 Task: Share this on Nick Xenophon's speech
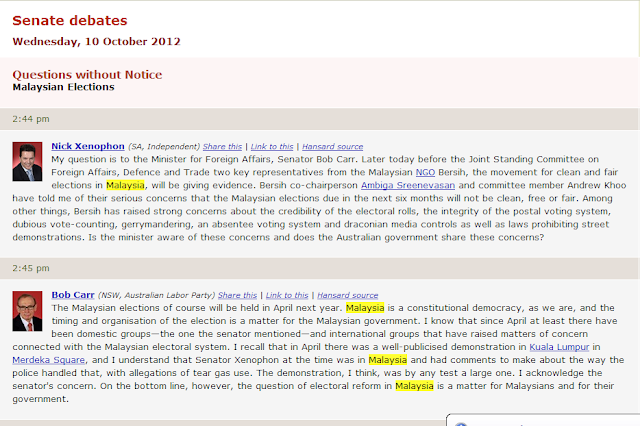(222, 146)
